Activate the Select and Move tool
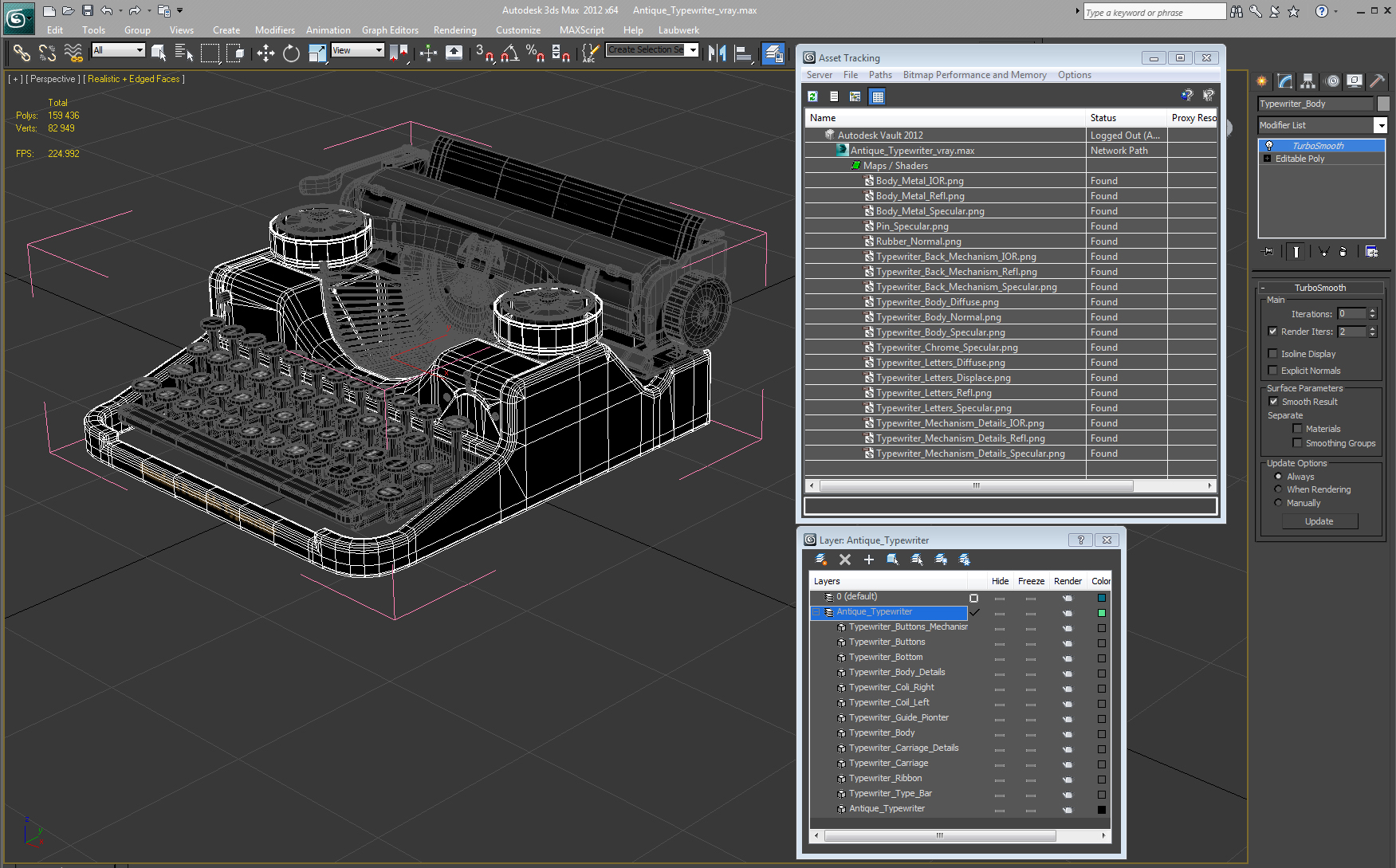Viewport: 1396px width, 868px height. (x=265, y=53)
